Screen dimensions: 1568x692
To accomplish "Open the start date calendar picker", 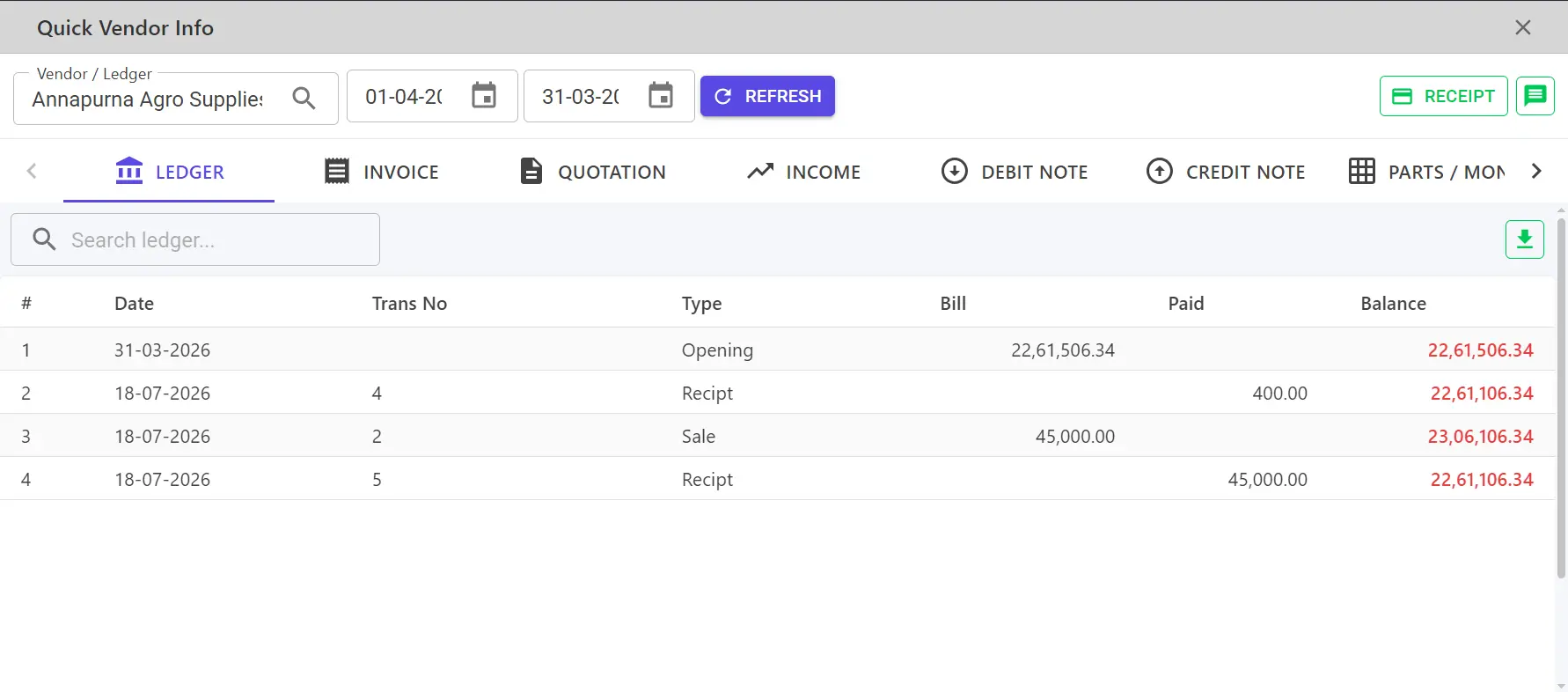I will (484, 95).
